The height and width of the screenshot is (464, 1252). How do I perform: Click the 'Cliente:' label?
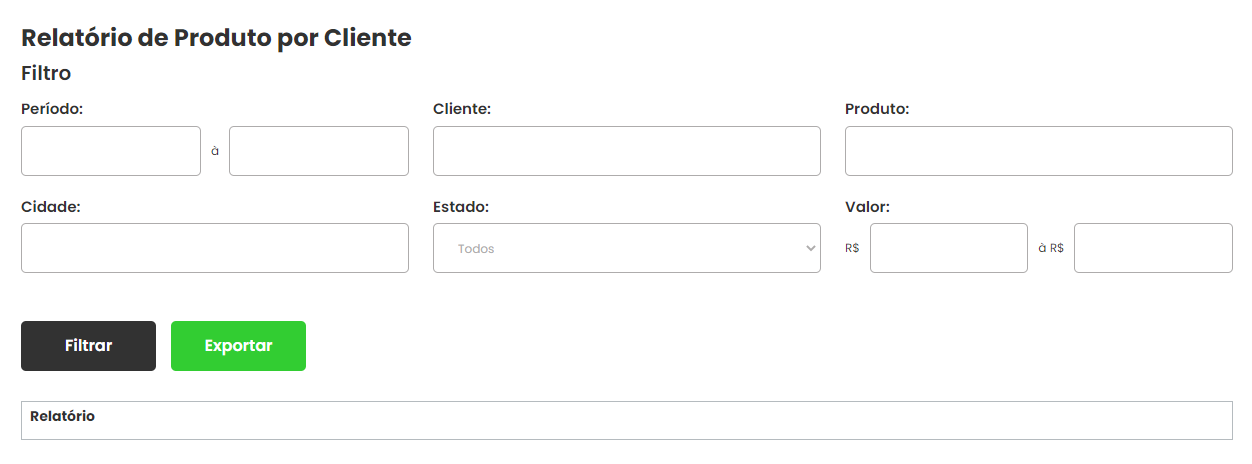click(x=462, y=109)
